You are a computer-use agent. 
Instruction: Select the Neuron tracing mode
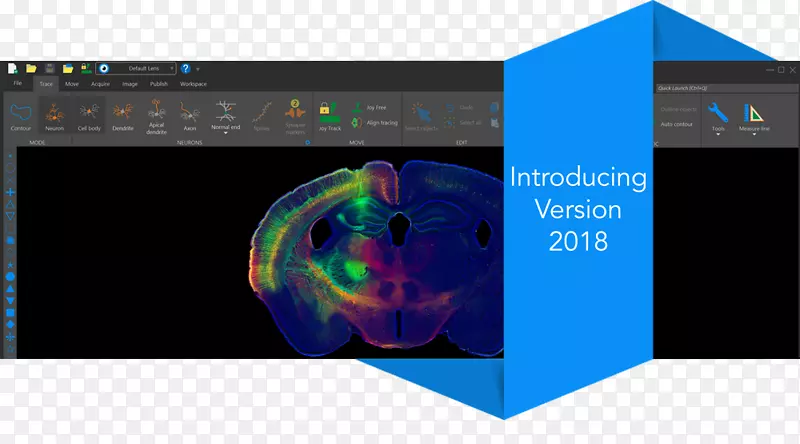click(54, 116)
